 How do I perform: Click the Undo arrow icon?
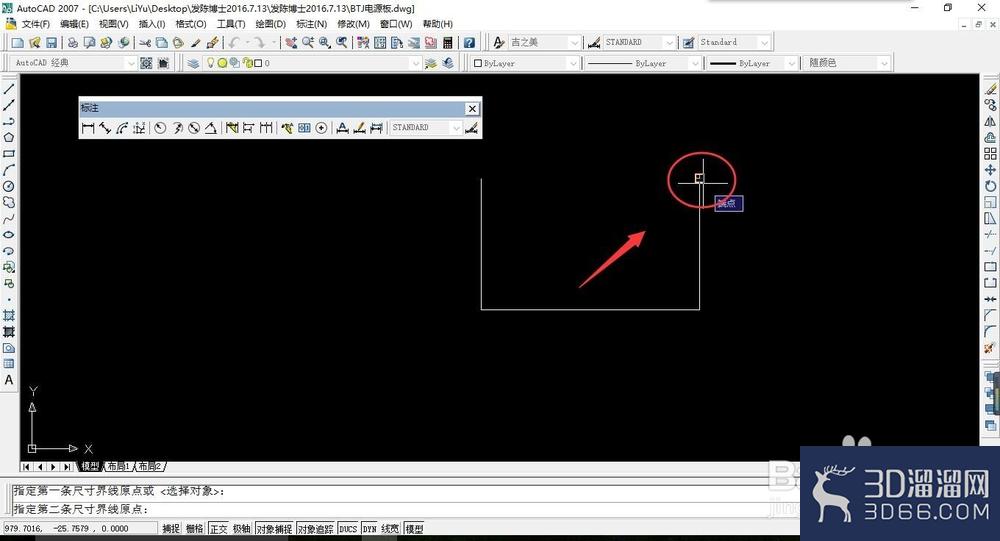234,43
